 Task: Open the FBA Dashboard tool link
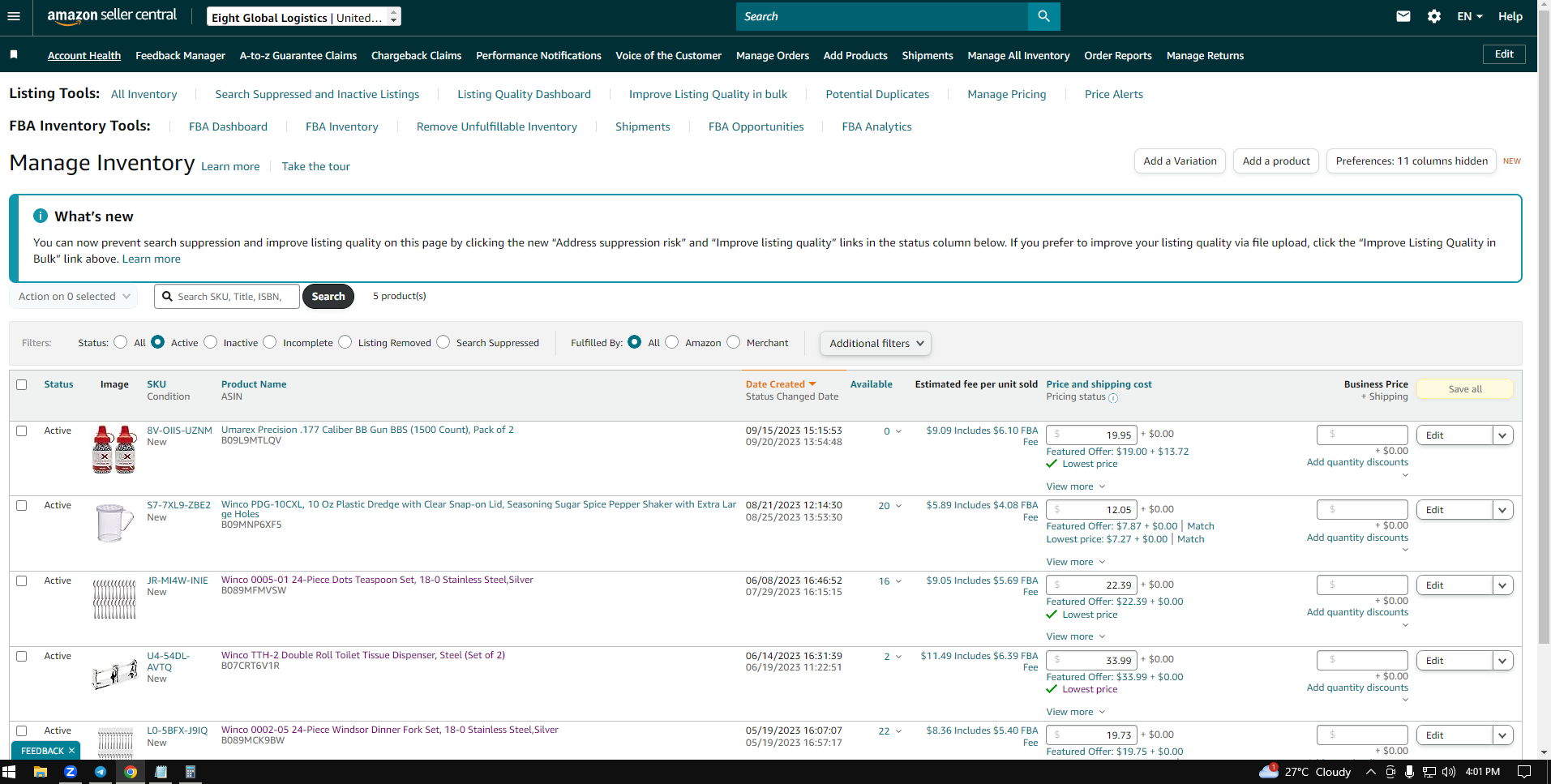[228, 126]
